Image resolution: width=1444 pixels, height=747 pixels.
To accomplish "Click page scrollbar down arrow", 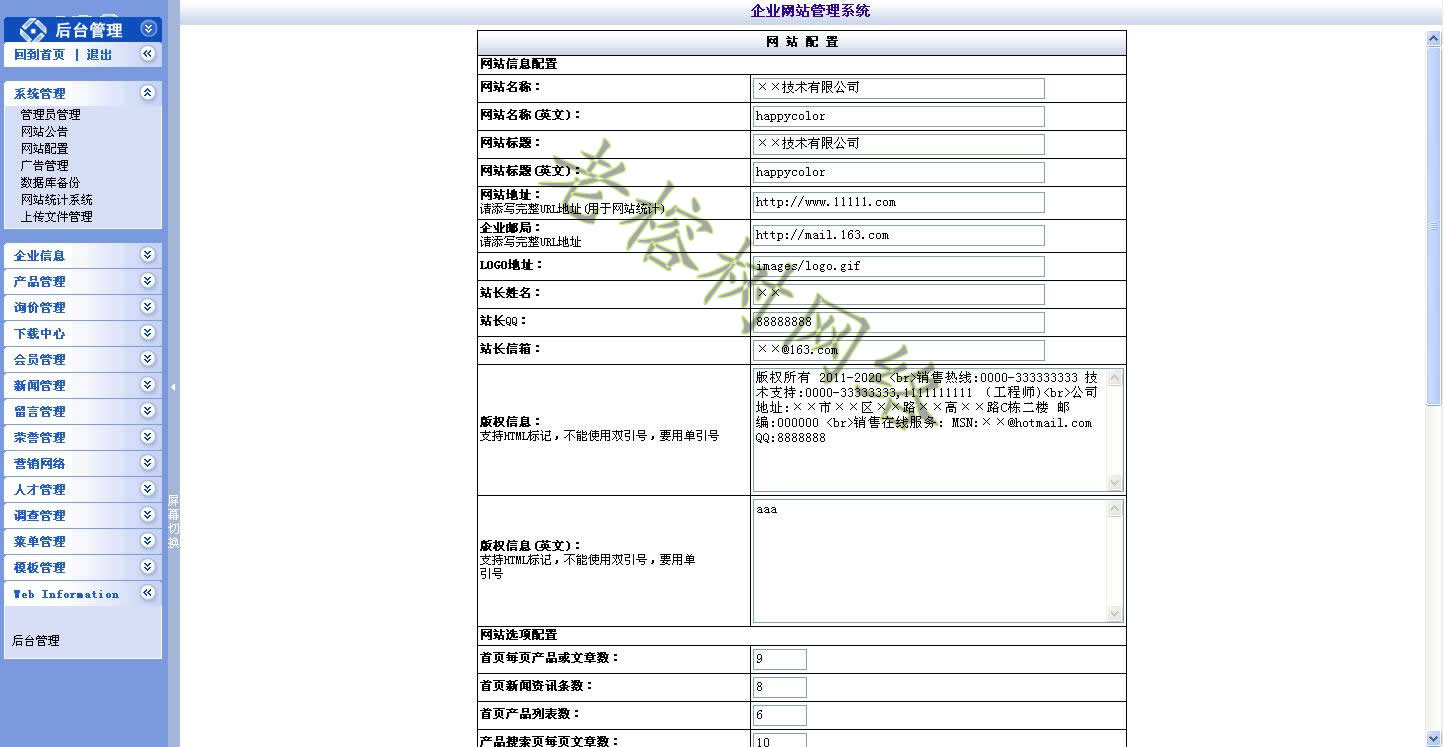I will point(1434,738).
